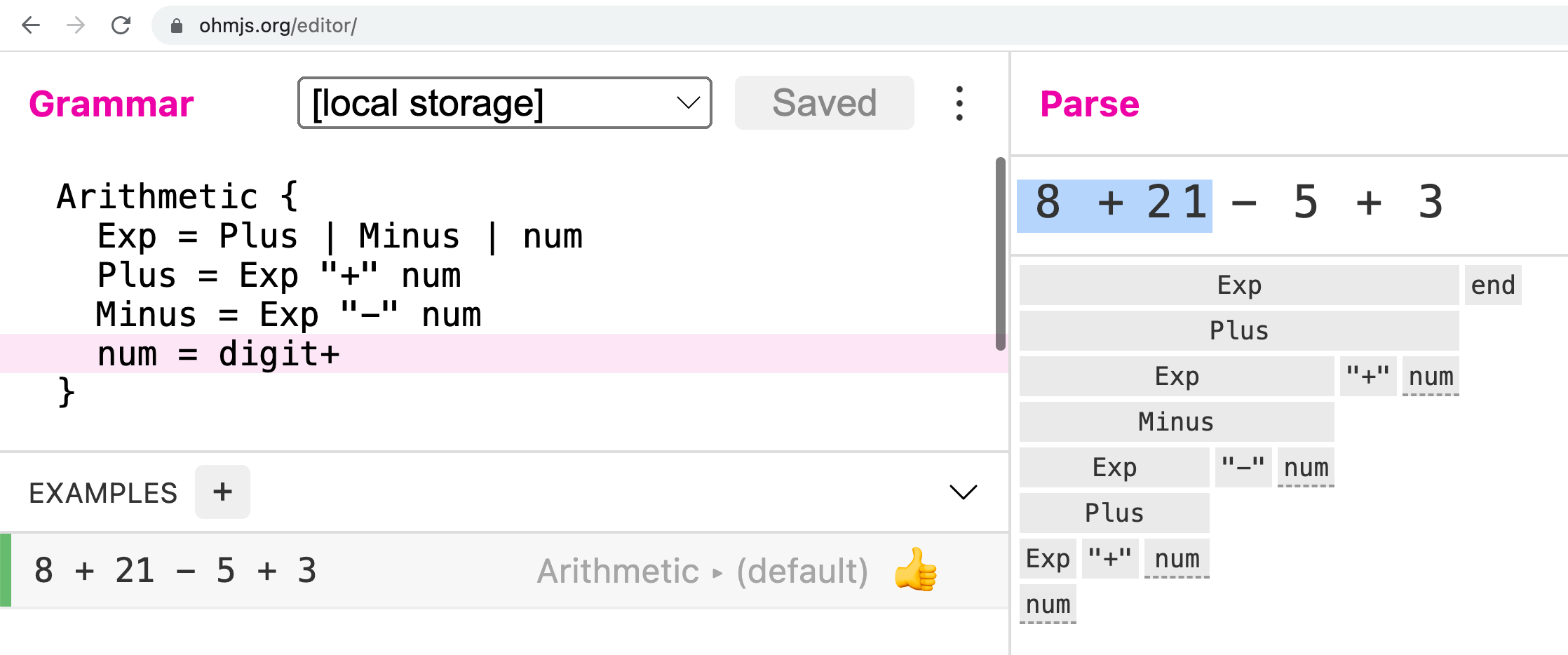The width and height of the screenshot is (1568, 655).
Task: Click the browser forward arrow
Action: (x=75, y=25)
